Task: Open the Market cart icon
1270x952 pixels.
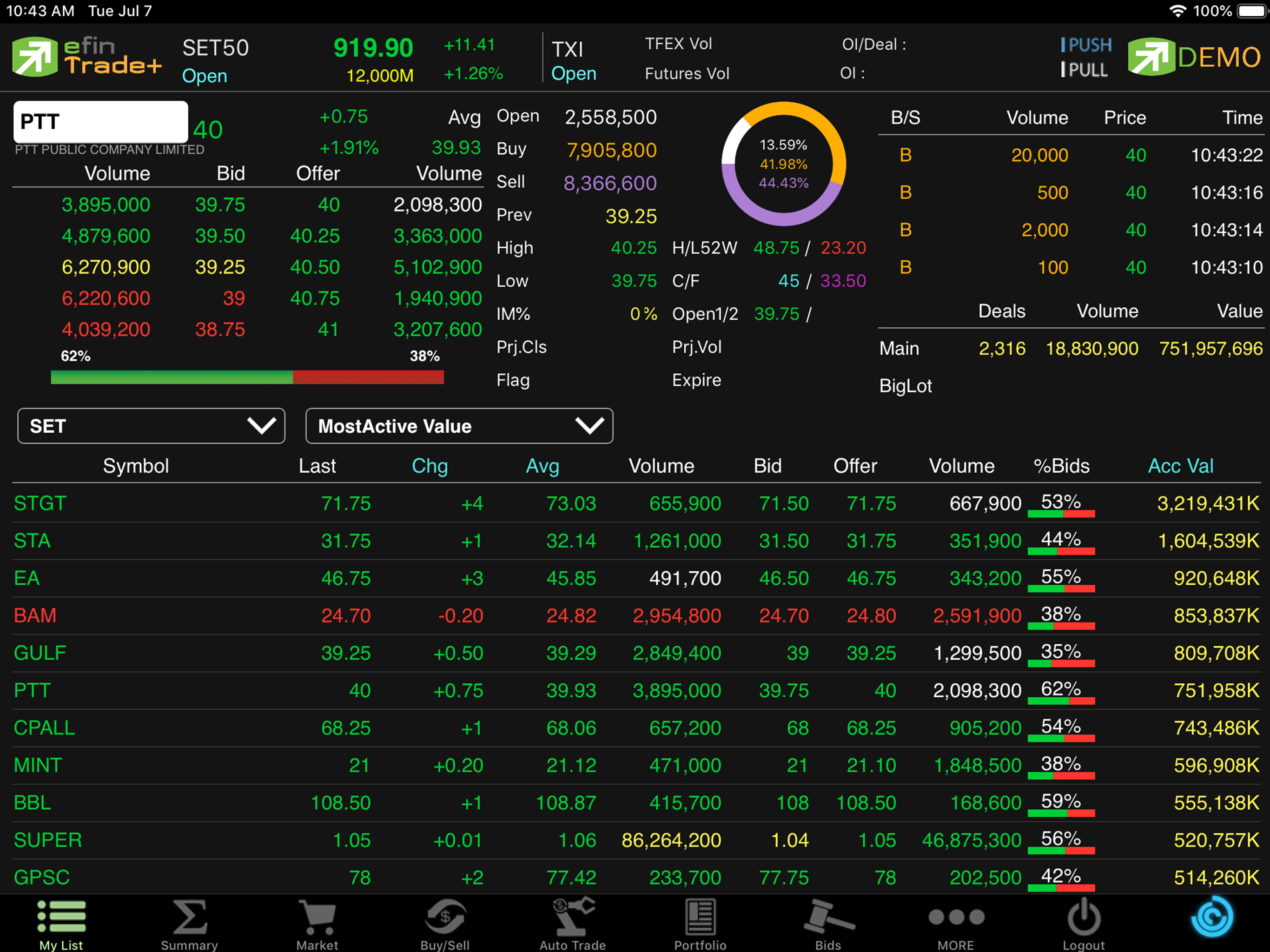Action: pos(317,917)
